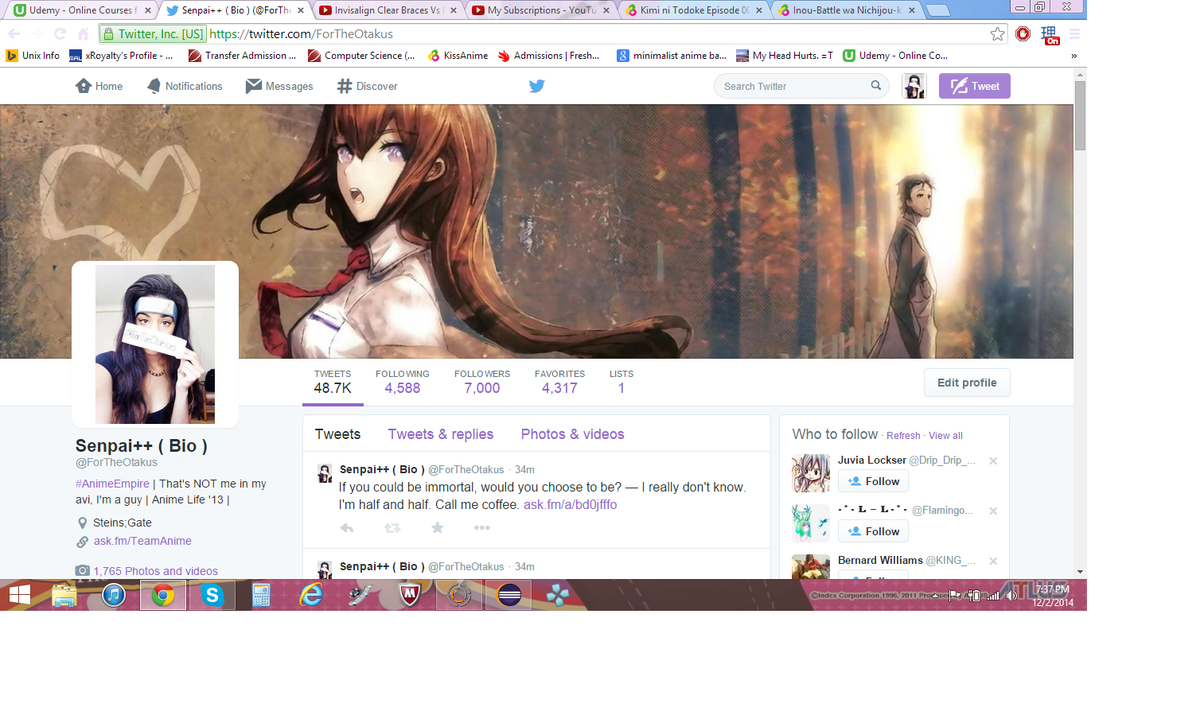Screen dimensions: 1200x719
Task: Open the Favorites 4,317 list
Action: [x=560, y=382]
